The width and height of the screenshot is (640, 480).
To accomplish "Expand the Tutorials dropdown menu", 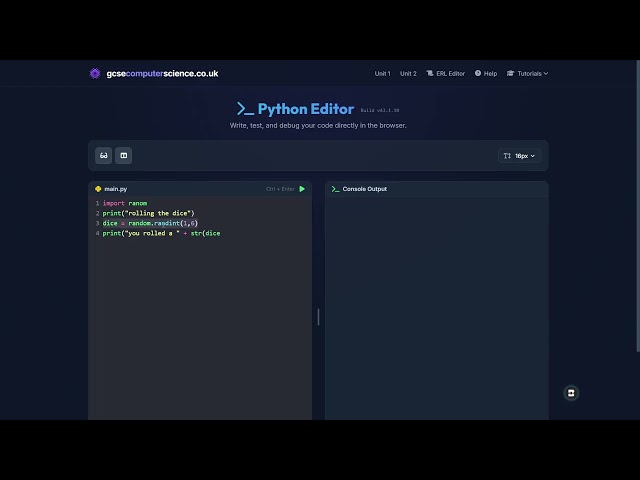I will [x=527, y=73].
